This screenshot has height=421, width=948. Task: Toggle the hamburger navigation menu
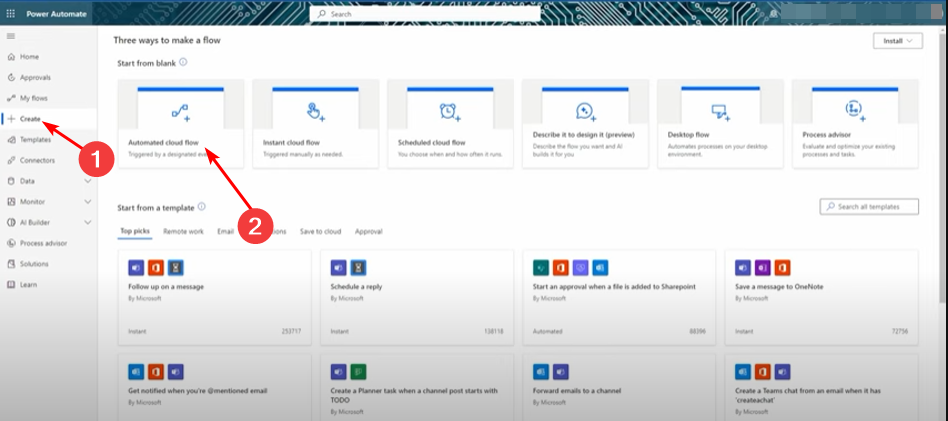coord(10,36)
